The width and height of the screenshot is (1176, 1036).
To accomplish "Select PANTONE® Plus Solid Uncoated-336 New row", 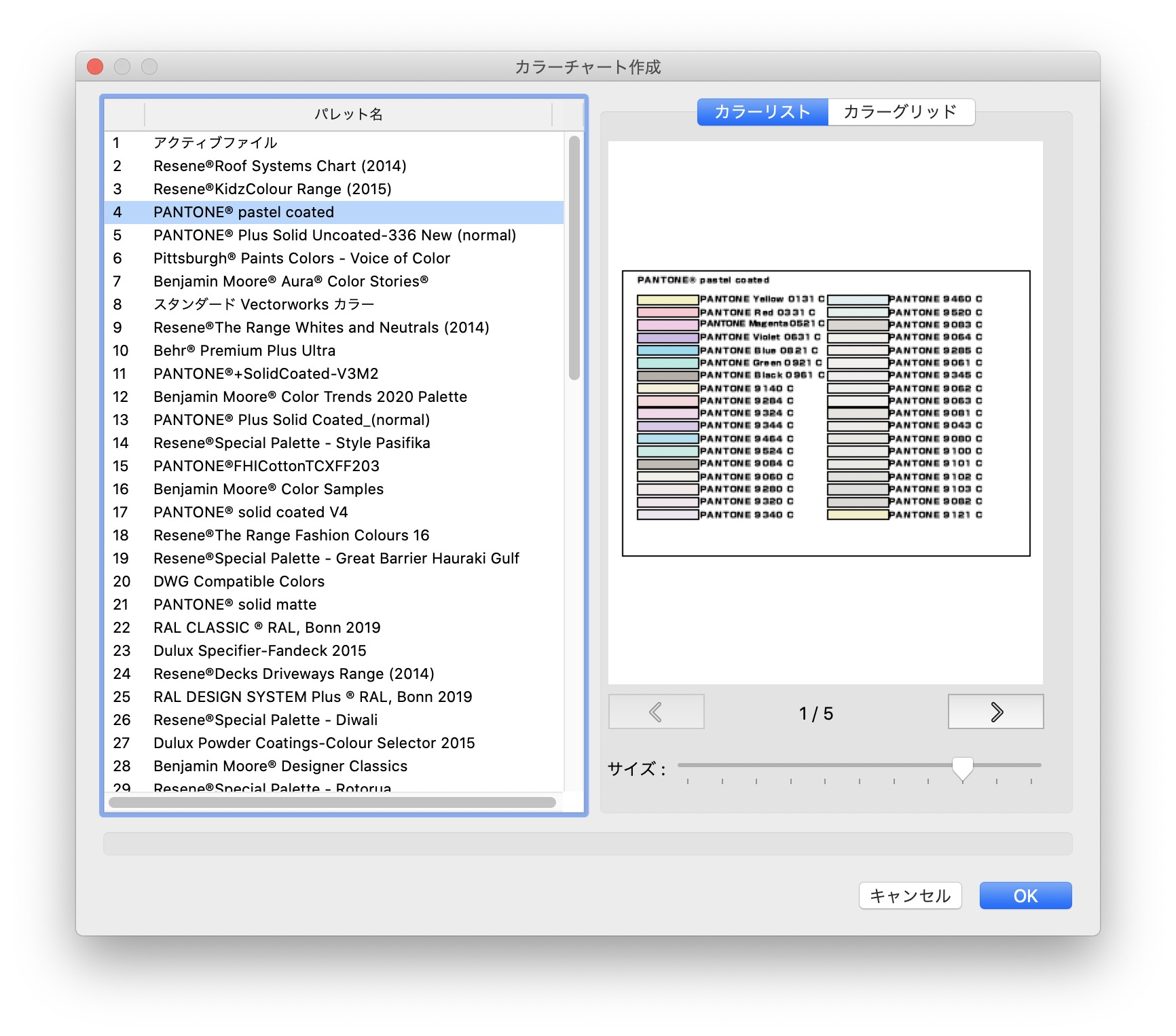I will point(334,235).
